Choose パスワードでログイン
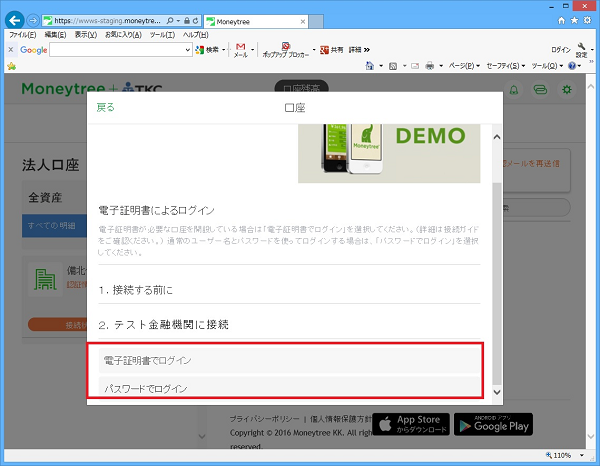 [x=289, y=387]
